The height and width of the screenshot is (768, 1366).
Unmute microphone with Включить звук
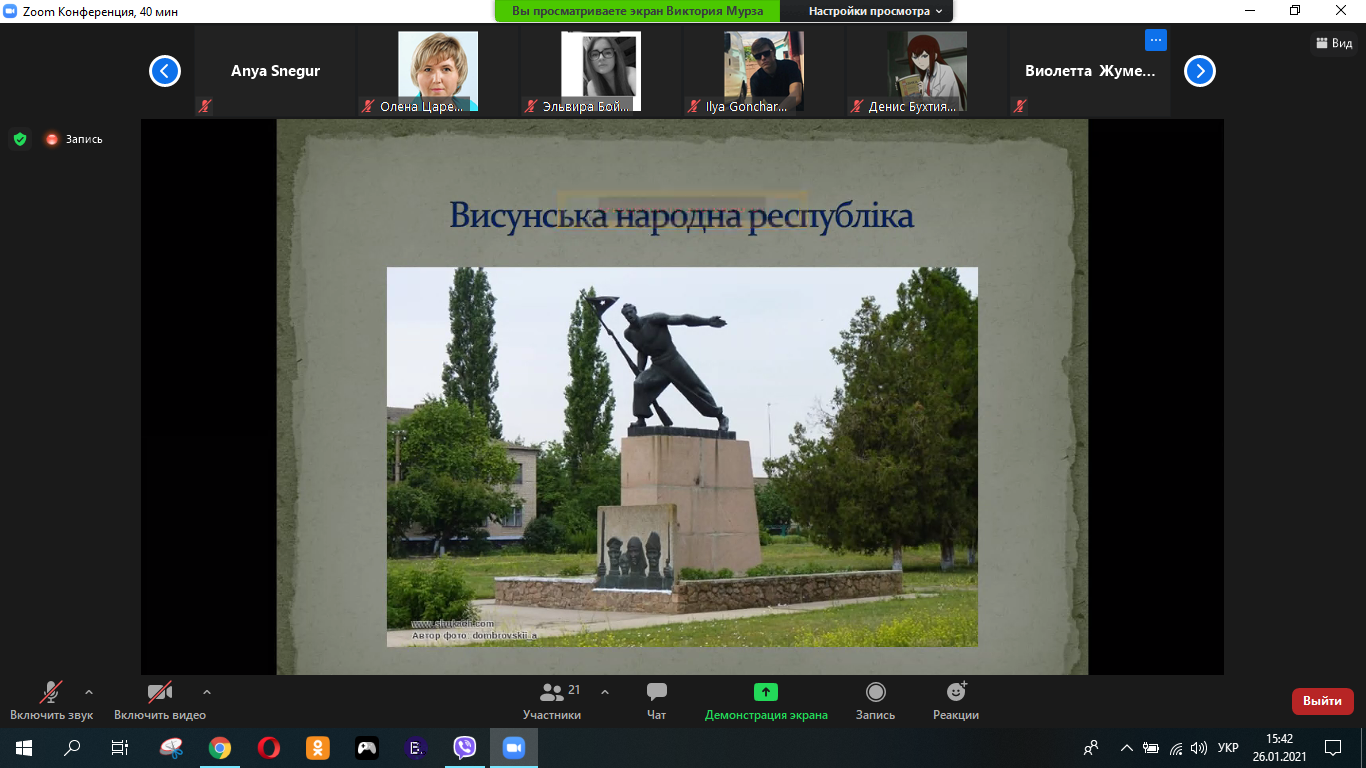[51, 692]
